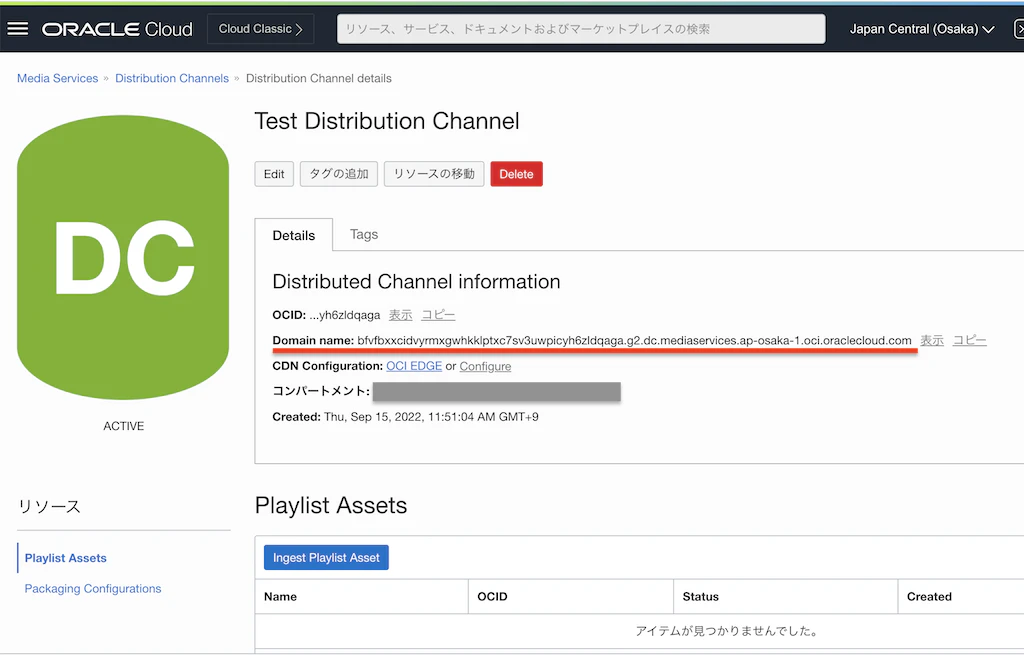Click the domain name text
The width and height of the screenshot is (1024, 655).
(x=634, y=340)
